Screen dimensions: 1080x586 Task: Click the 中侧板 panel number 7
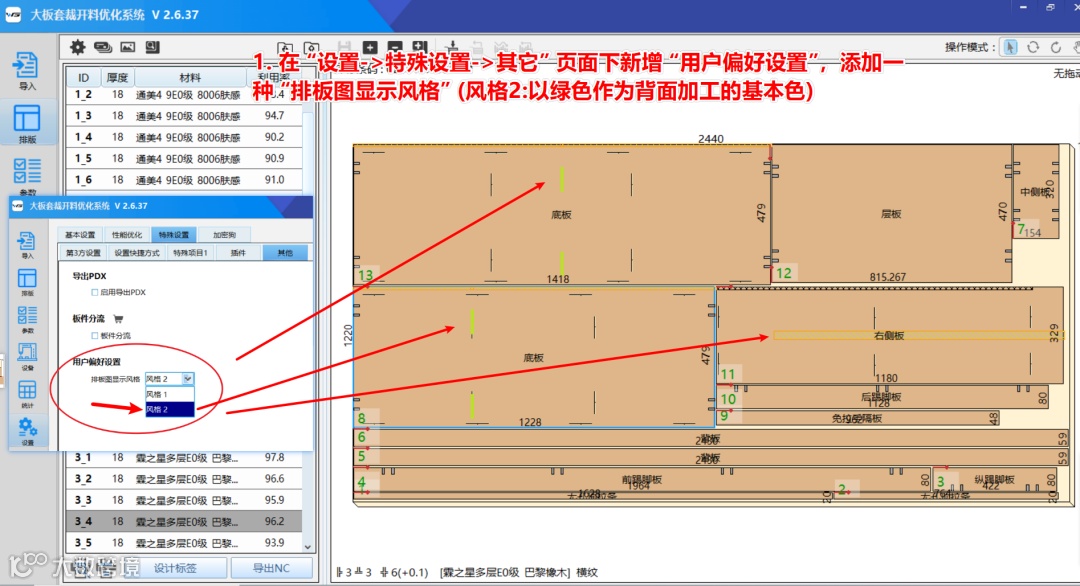pos(1035,191)
